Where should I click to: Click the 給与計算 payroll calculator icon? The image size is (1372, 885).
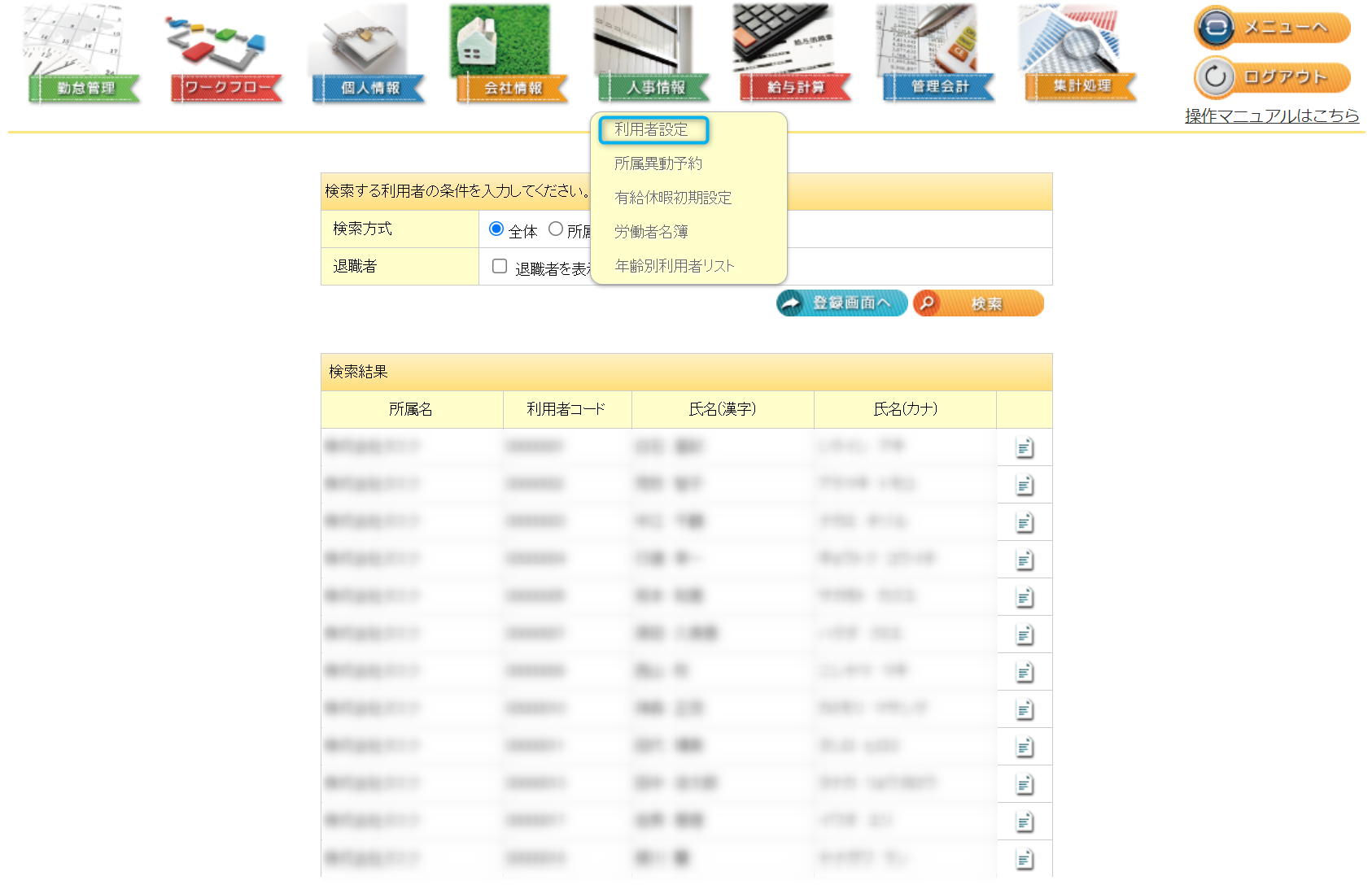point(795,55)
